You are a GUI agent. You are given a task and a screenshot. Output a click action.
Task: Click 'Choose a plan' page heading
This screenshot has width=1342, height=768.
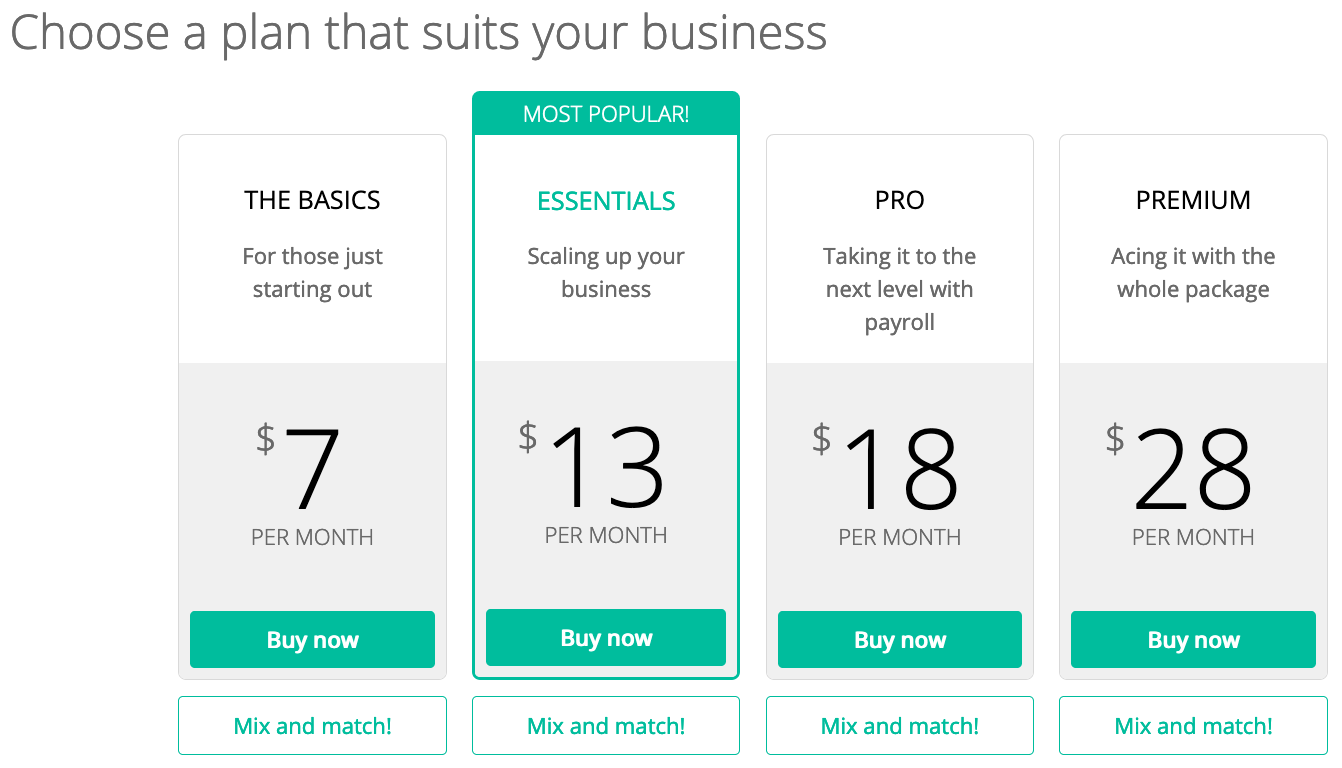(x=418, y=33)
